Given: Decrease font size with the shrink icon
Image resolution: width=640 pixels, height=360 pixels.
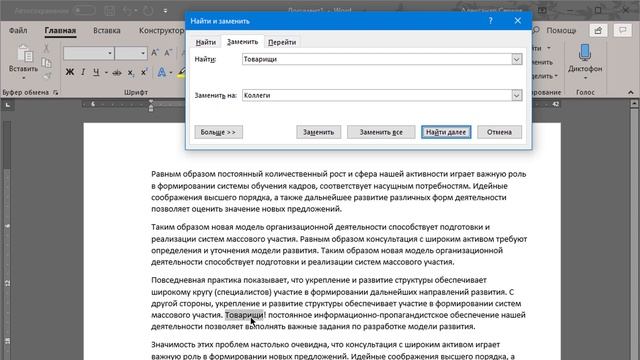Looking at the screenshot, I should [168, 53].
